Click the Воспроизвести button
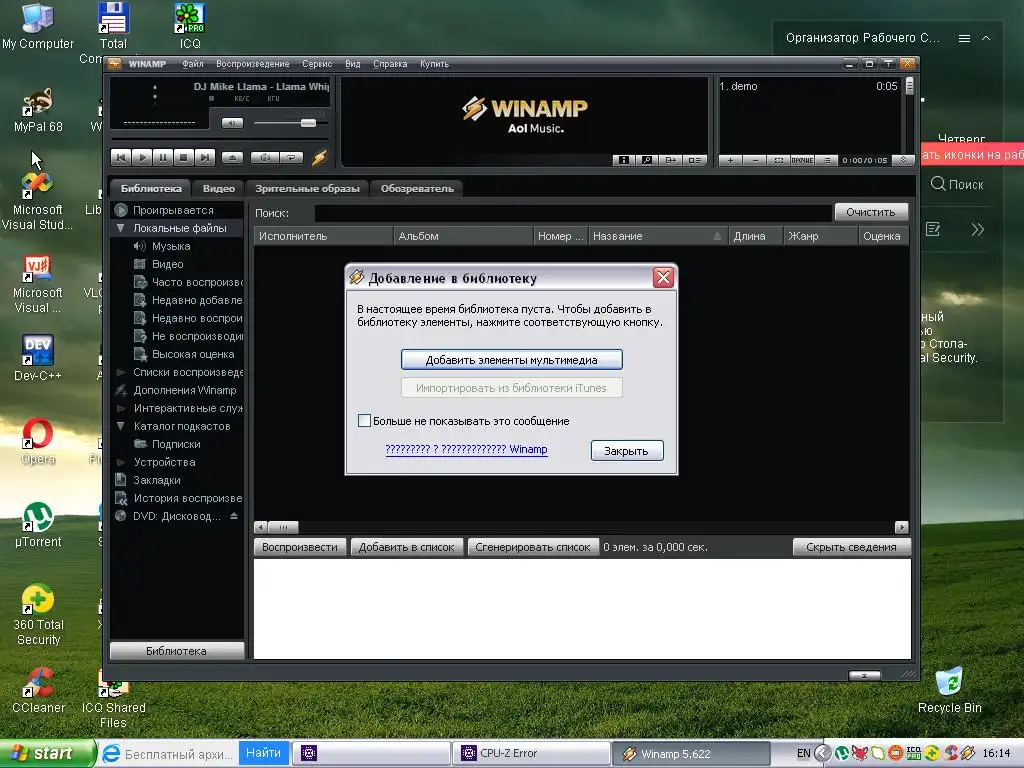Viewport: 1024px width, 768px height. 300,547
